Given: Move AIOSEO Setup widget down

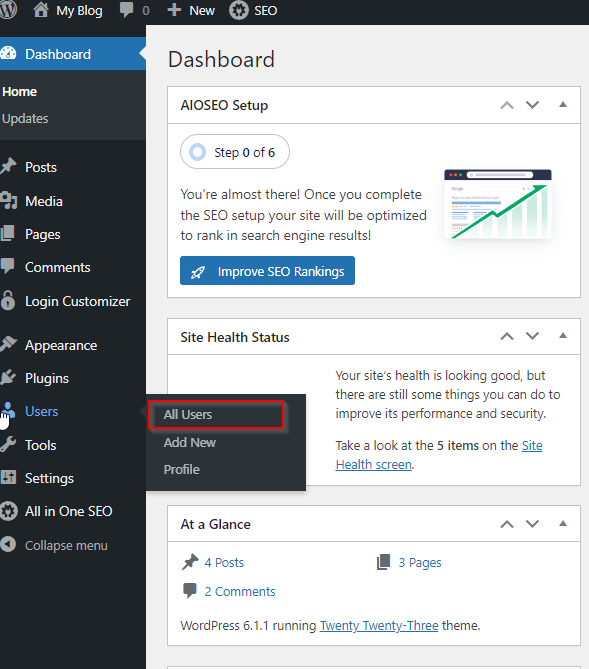Looking at the screenshot, I should 532,105.
